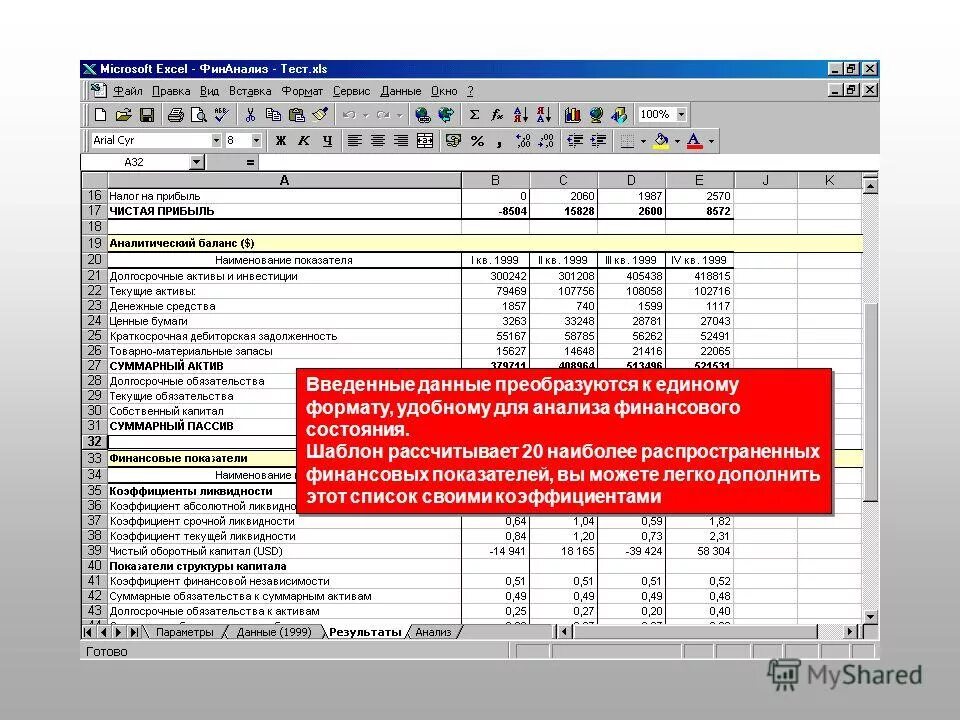Open the zoom 100% dropdown
This screenshot has width=960, height=720.
[x=681, y=114]
